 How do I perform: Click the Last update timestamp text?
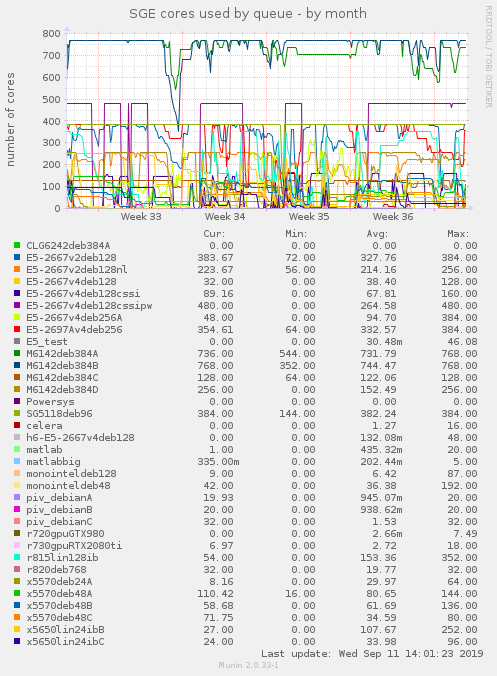point(372,654)
